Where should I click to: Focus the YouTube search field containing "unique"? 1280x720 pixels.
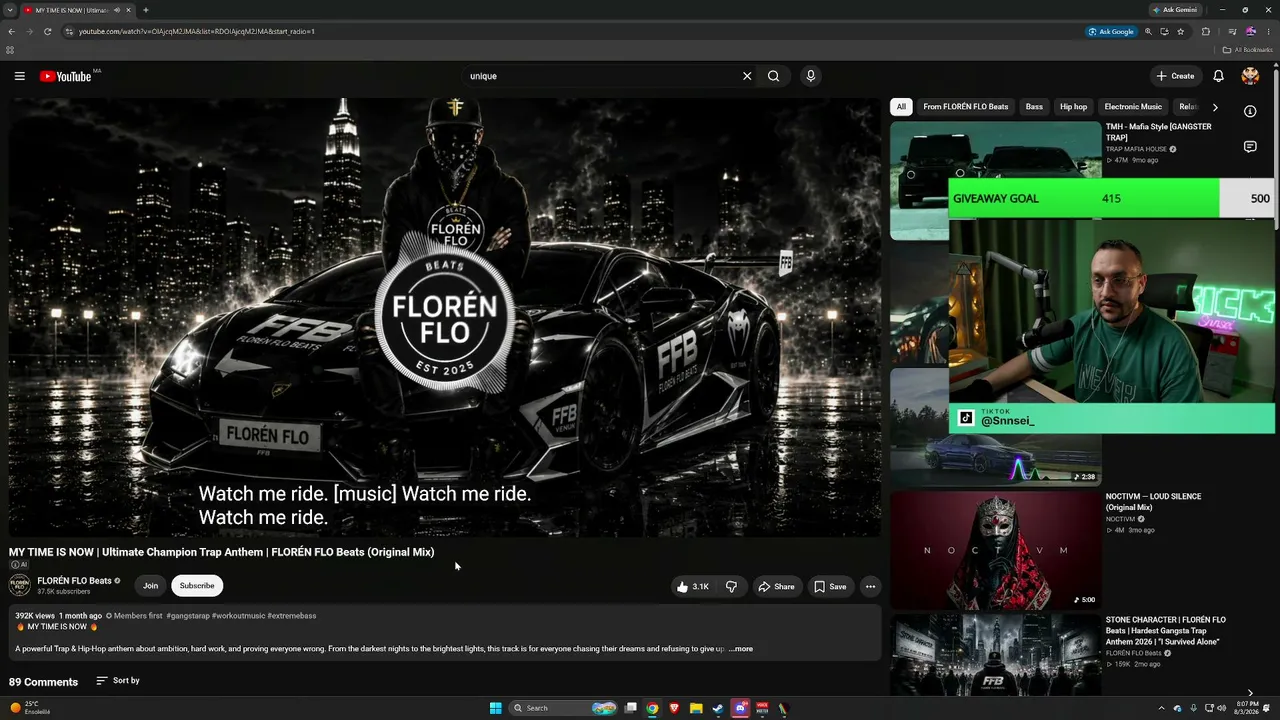point(600,76)
